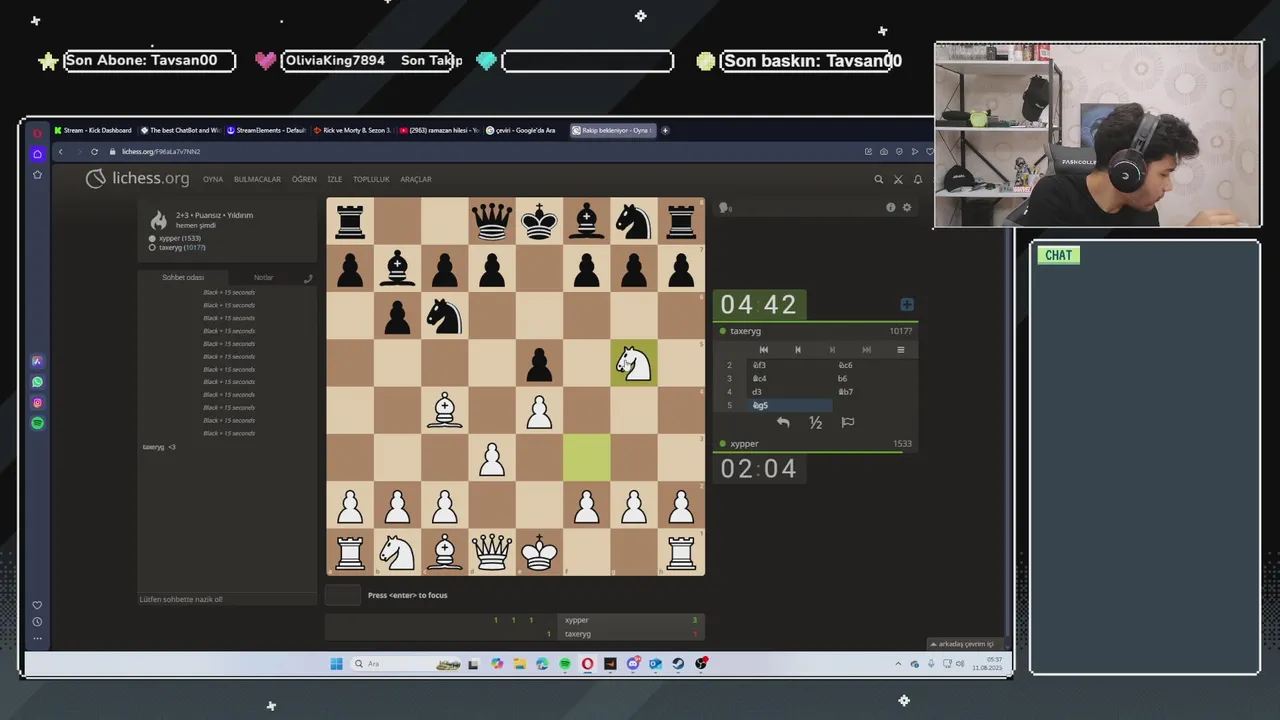Open the İZLE menu
The height and width of the screenshot is (720, 1280).
pos(335,179)
